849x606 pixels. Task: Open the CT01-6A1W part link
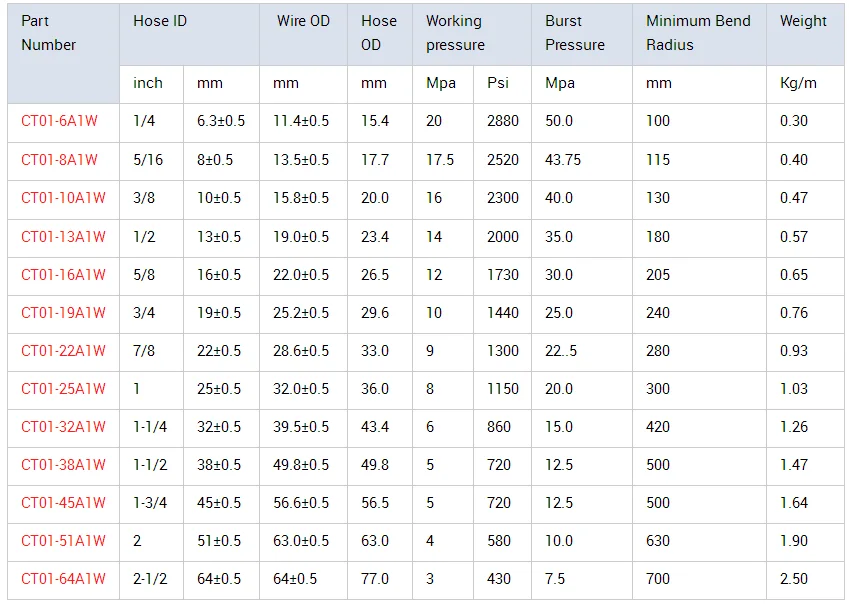click(x=59, y=121)
